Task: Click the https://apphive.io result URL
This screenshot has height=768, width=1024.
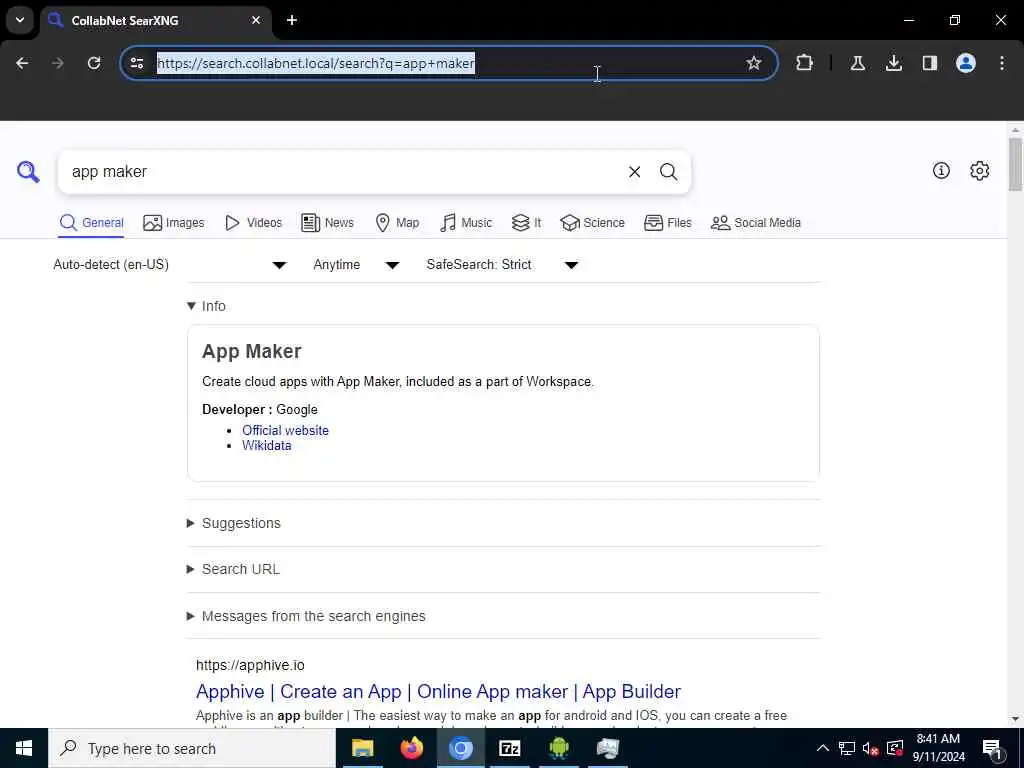Action: point(250,665)
